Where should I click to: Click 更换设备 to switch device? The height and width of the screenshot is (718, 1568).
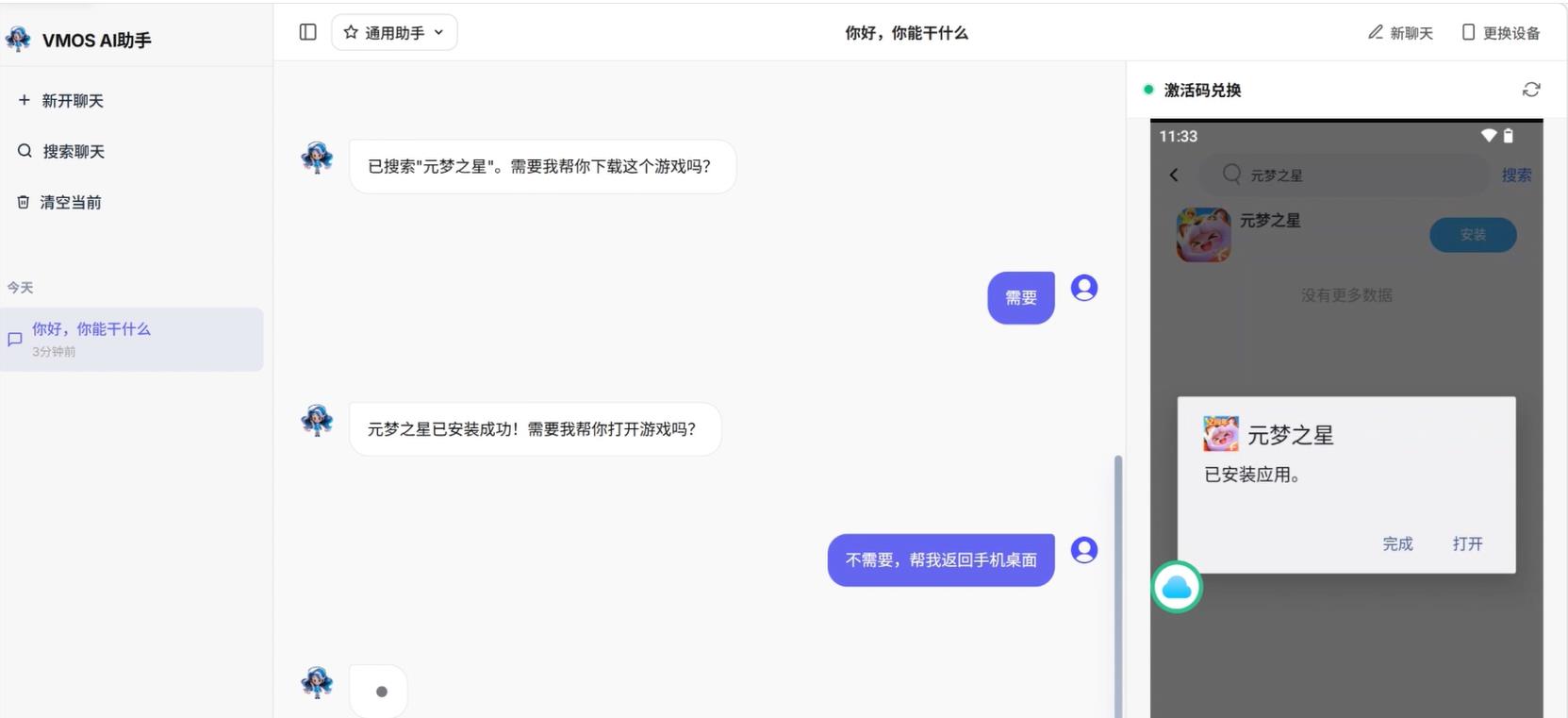(1501, 33)
